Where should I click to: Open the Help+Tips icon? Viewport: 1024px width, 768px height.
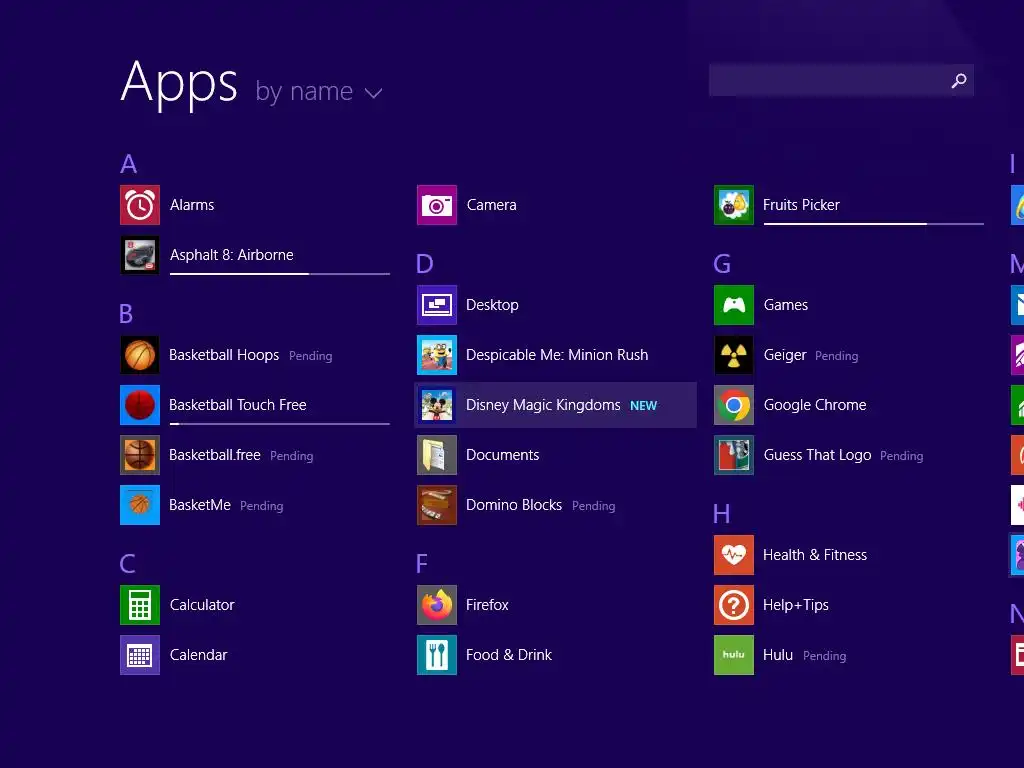tap(734, 605)
